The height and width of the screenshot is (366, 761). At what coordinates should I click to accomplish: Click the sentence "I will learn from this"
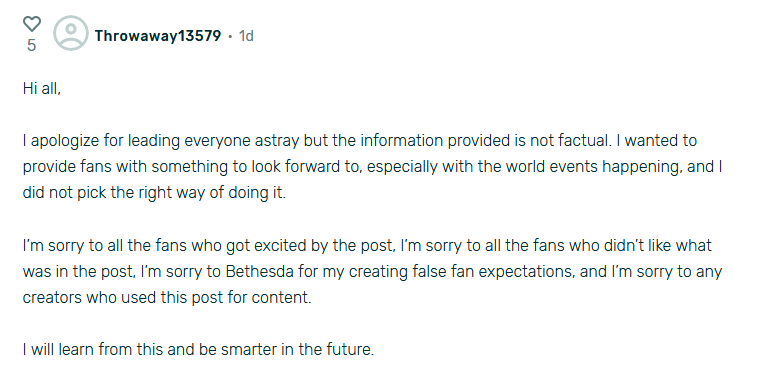pyautogui.click(x=199, y=349)
